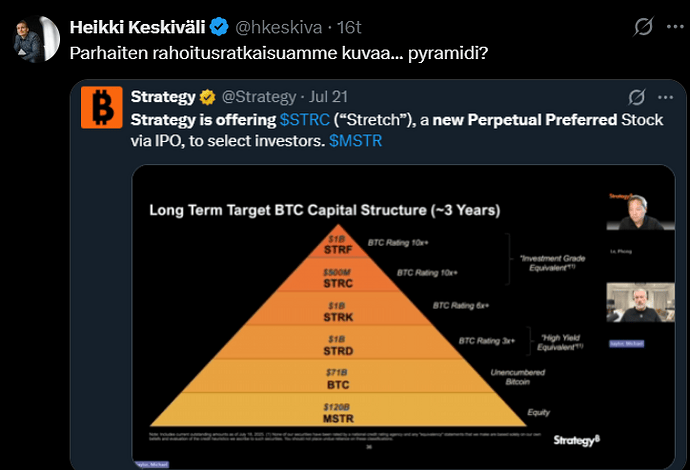Click the Strategy bitcoin logo avatar
The image size is (690, 470).
point(102,108)
